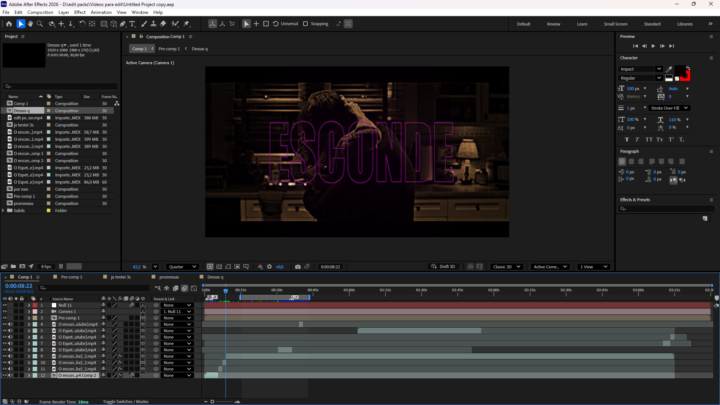720x405 pixels.
Task: Select the Hand tool
Action: 30,24
